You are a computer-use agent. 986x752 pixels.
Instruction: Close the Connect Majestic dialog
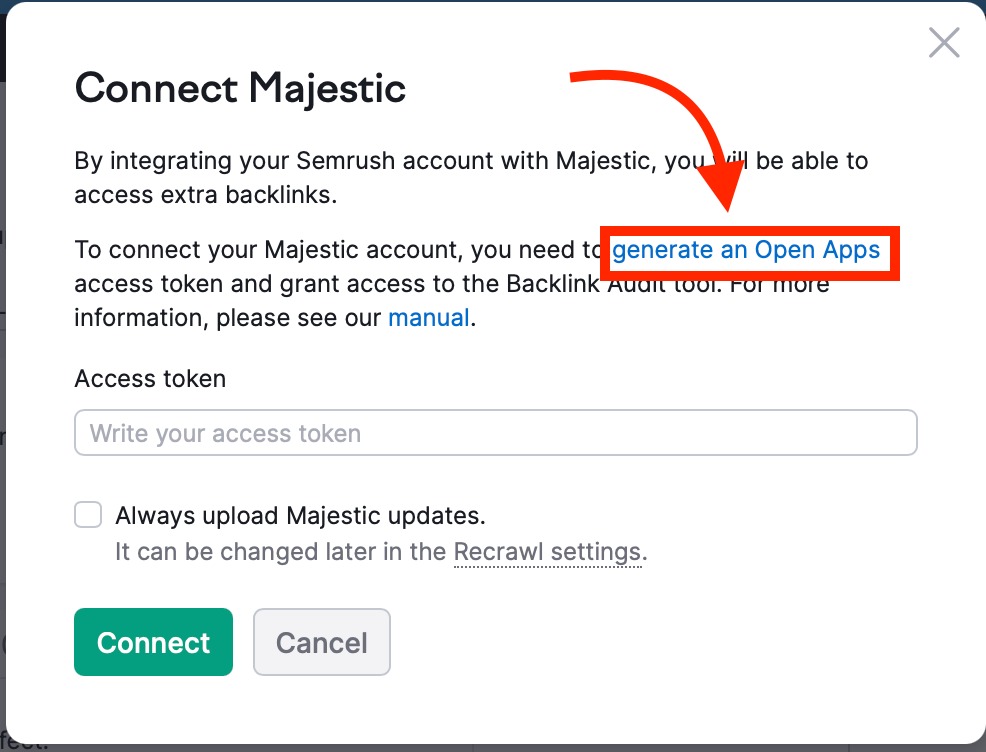point(942,42)
